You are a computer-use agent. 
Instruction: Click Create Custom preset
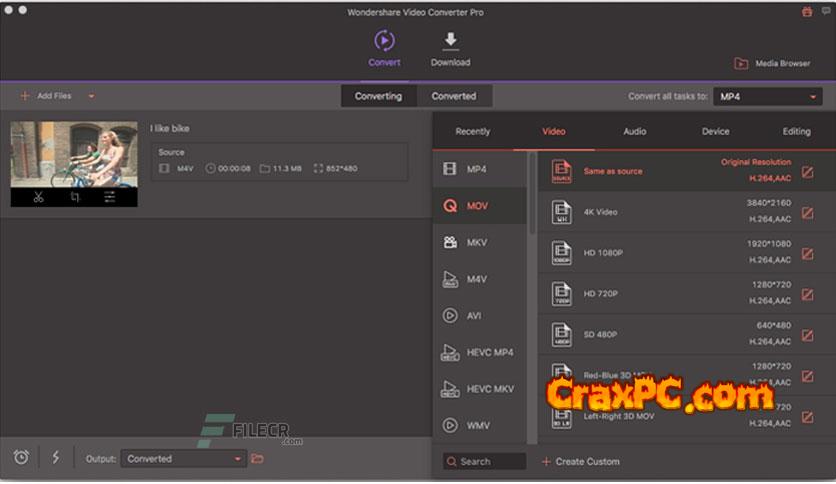click(581, 462)
